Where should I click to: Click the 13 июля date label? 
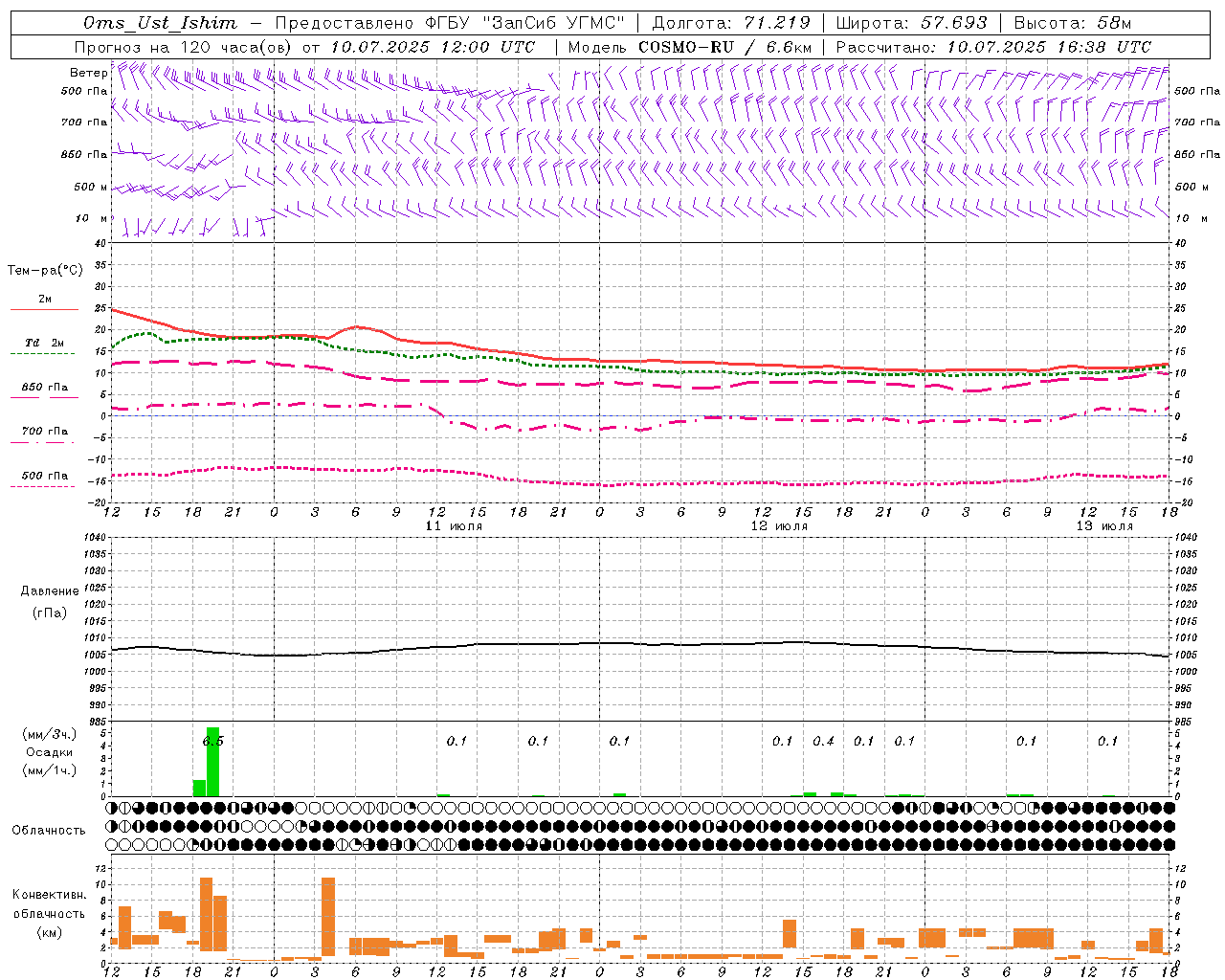click(x=1104, y=526)
